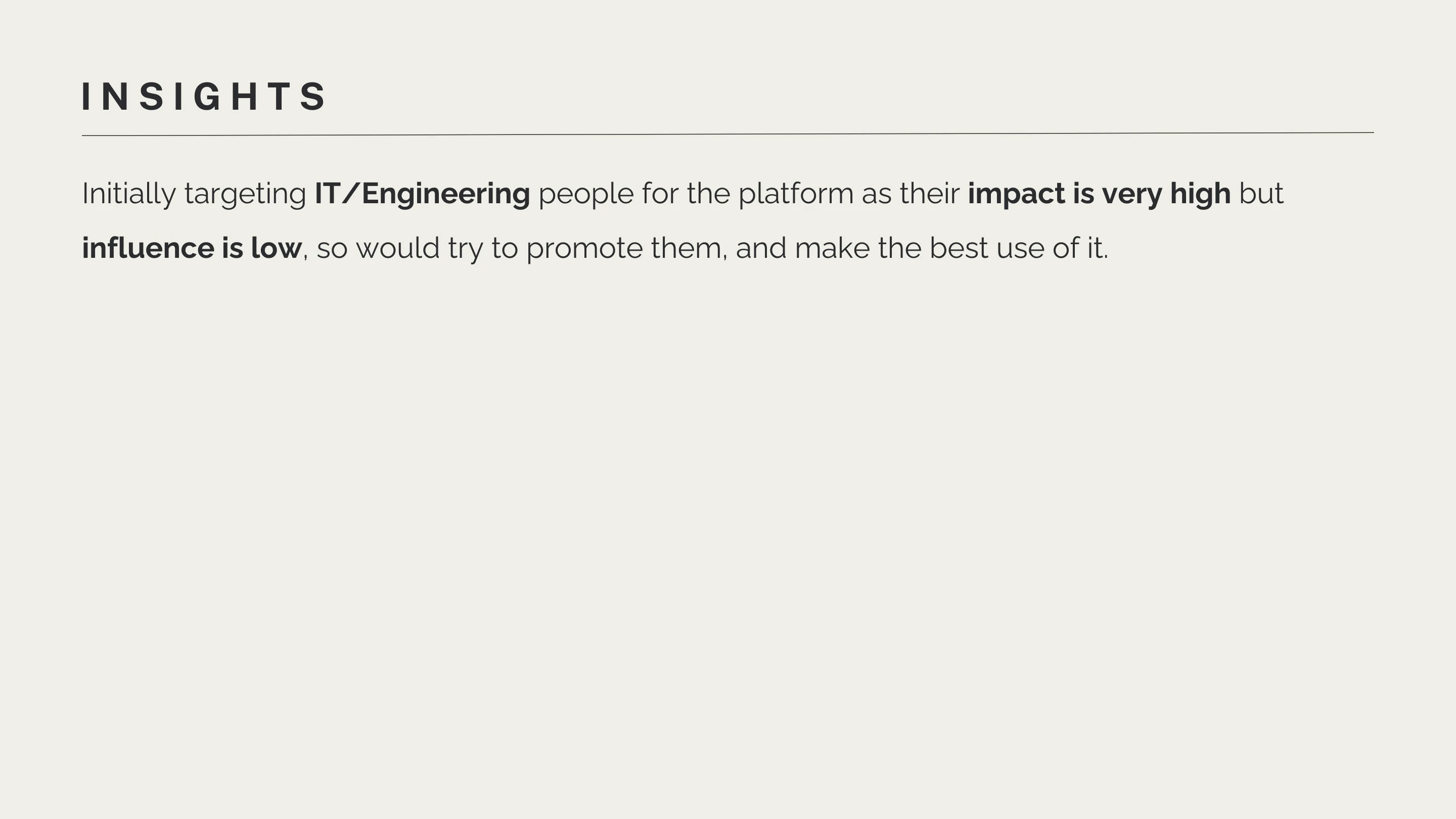Click the word "their" before impact
Viewport: 1456px width, 819px height.
click(x=930, y=193)
